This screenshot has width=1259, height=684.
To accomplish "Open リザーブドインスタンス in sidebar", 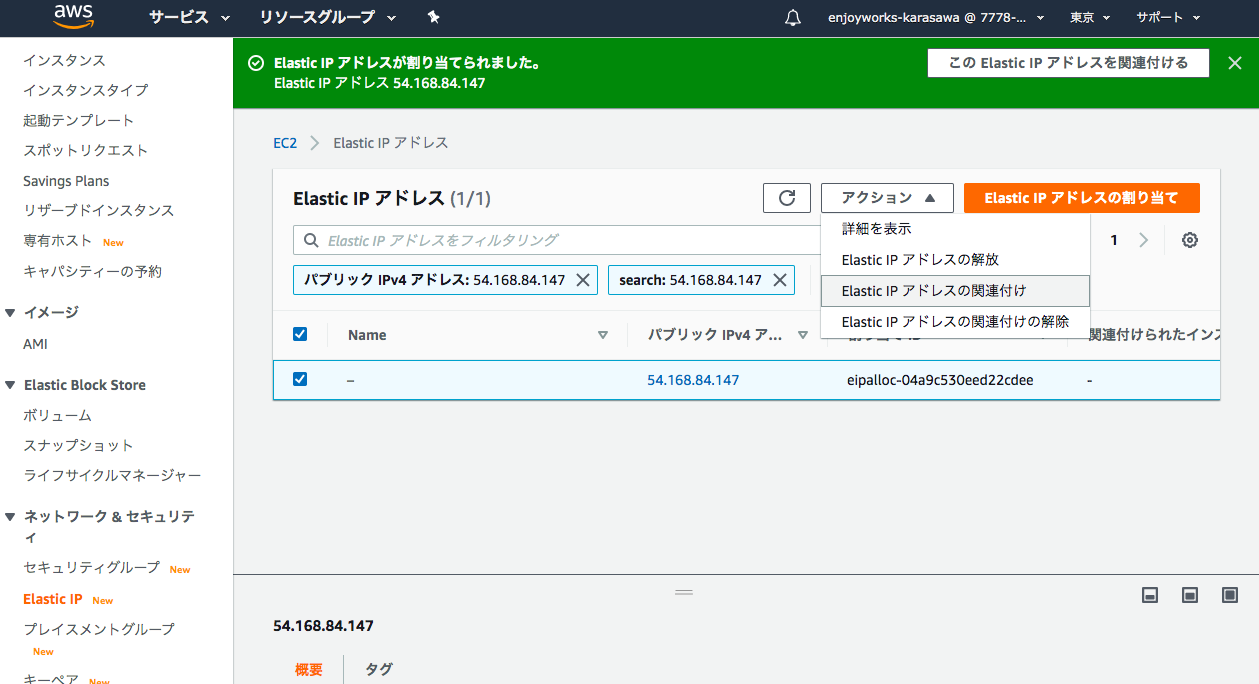I will tap(99, 210).
